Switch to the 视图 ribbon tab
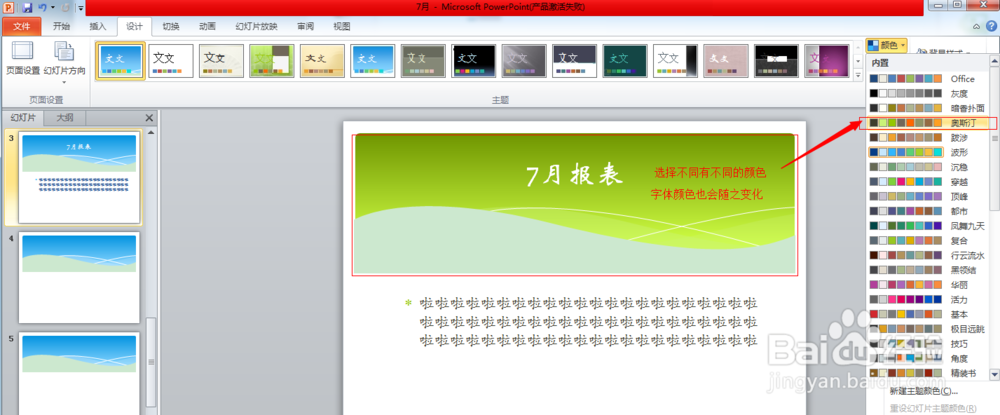The height and width of the screenshot is (415, 1000). 342,27
